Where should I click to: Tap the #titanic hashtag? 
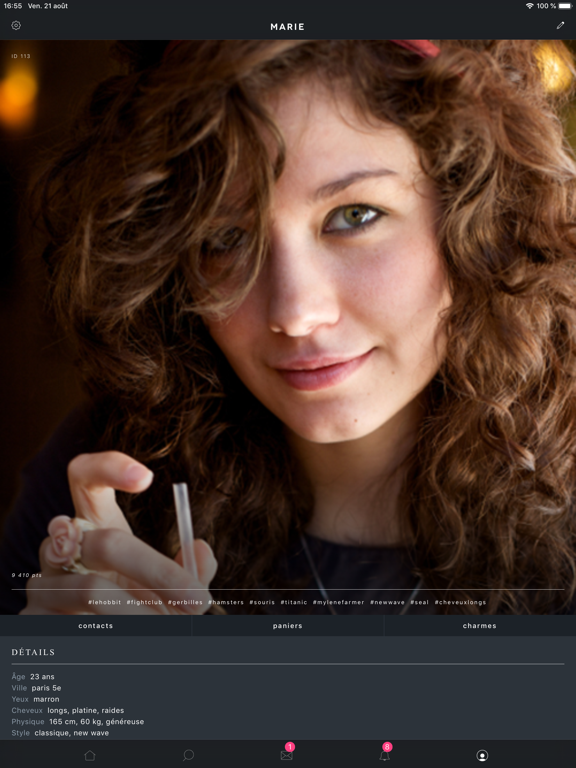click(x=294, y=602)
